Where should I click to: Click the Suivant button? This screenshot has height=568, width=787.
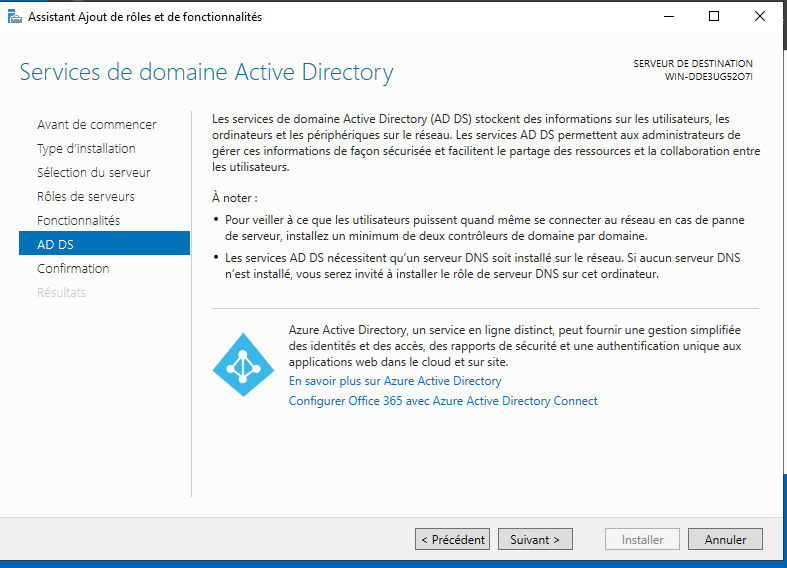point(535,539)
